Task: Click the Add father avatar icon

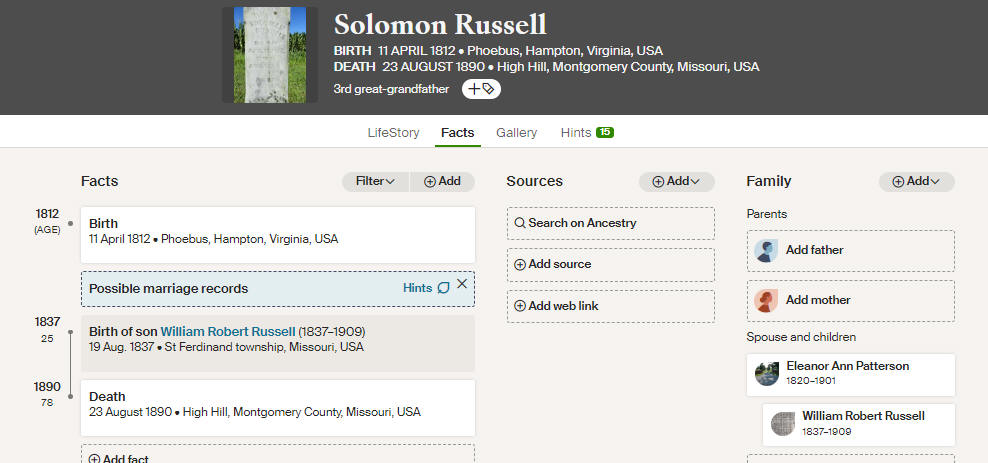Action: click(x=766, y=250)
